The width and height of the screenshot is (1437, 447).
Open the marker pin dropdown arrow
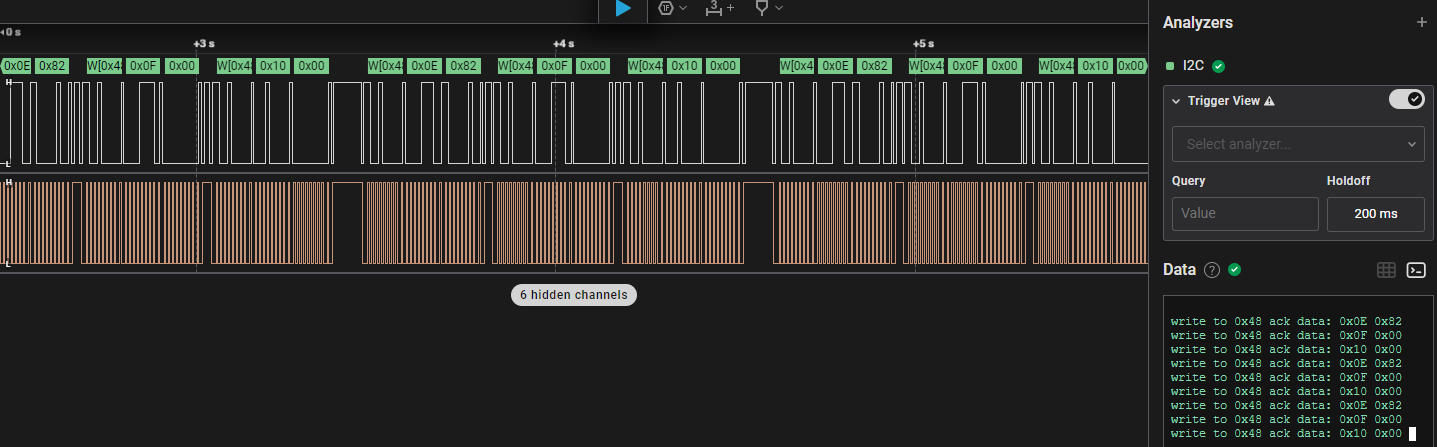(779, 8)
